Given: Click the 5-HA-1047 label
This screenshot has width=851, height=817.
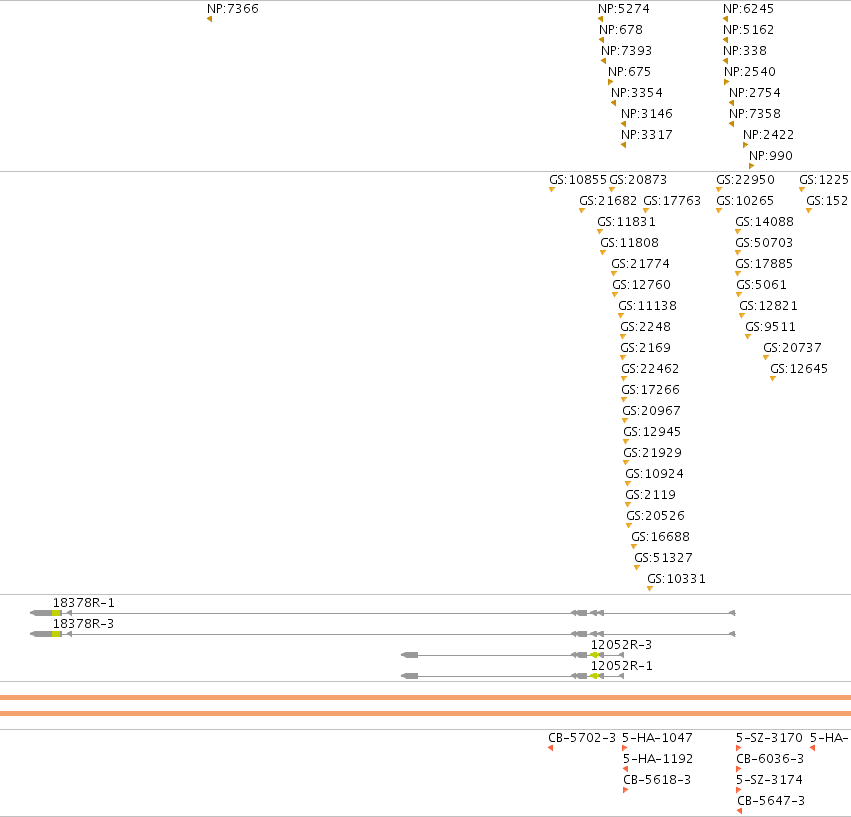Looking at the screenshot, I should [657, 738].
